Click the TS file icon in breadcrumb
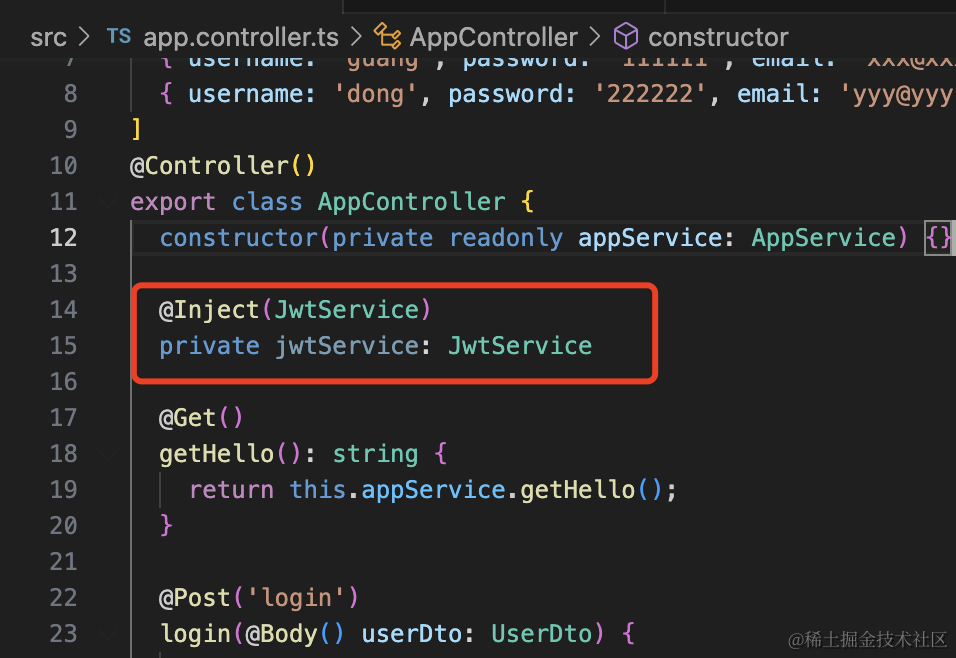The image size is (956, 658). (x=119, y=36)
